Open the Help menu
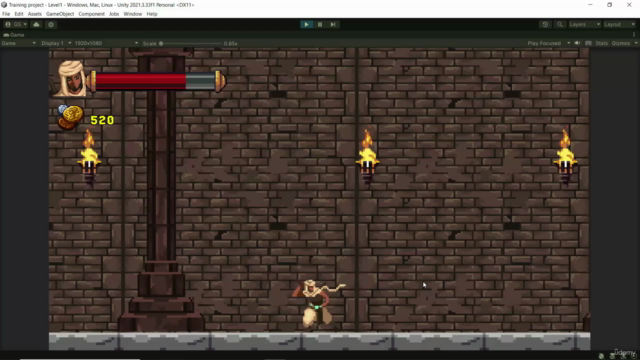 [x=152, y=14]
